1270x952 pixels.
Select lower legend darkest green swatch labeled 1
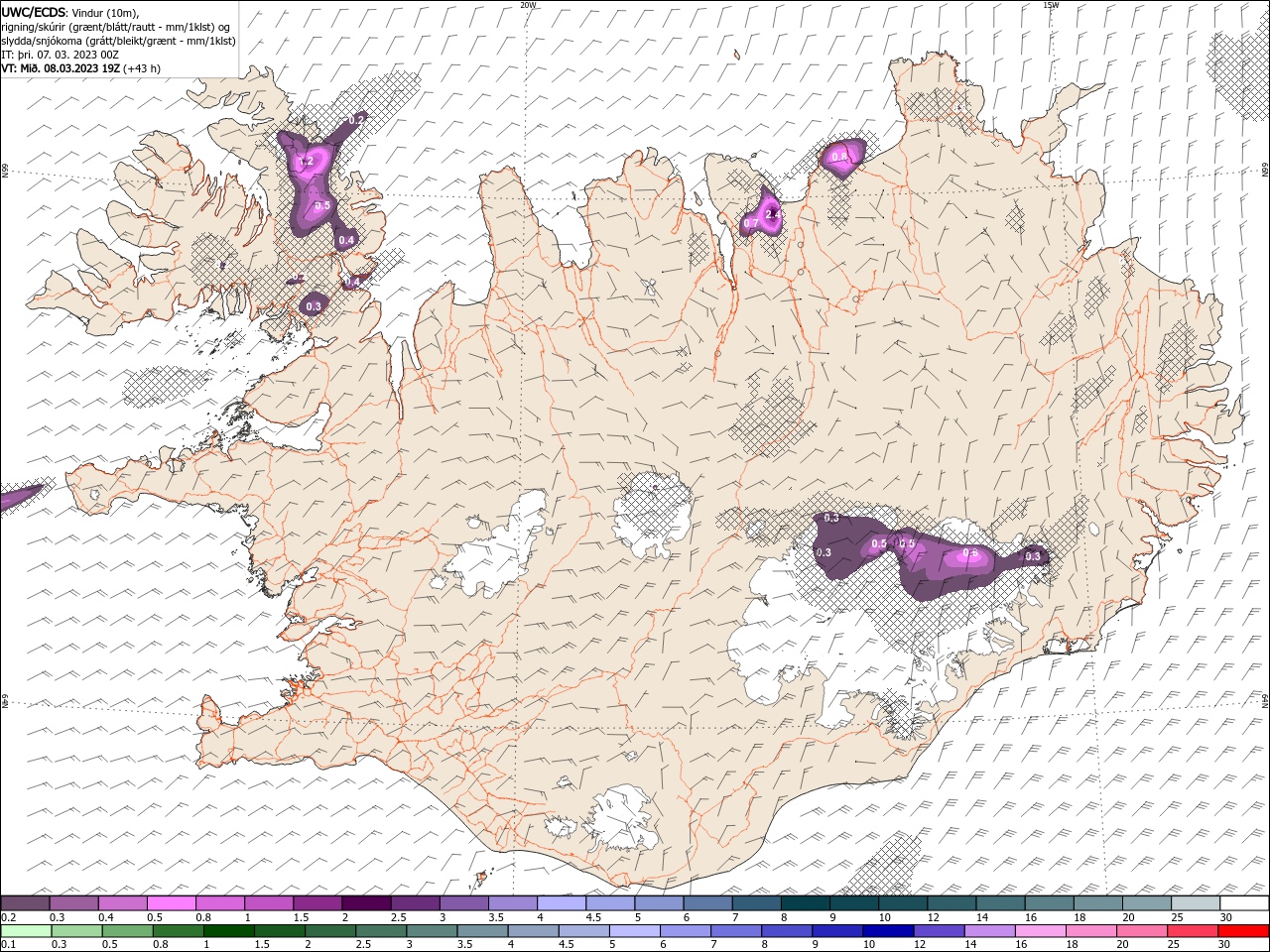[x=228, y=931]
